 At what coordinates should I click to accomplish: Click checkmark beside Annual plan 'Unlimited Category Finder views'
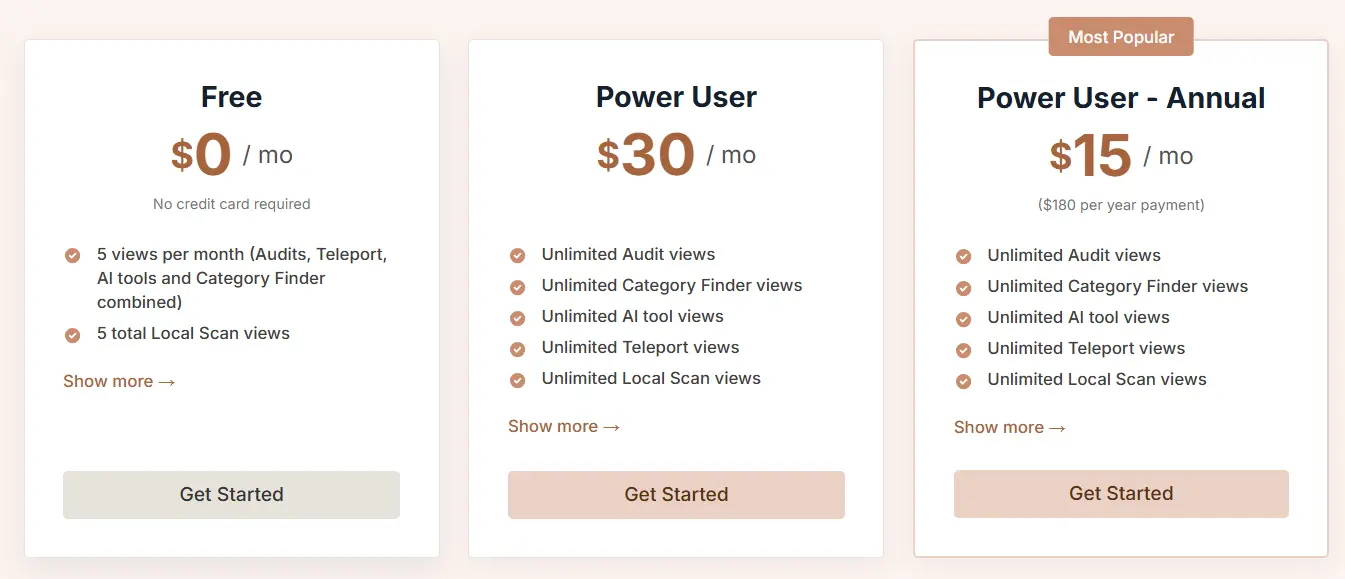point(963,288)
